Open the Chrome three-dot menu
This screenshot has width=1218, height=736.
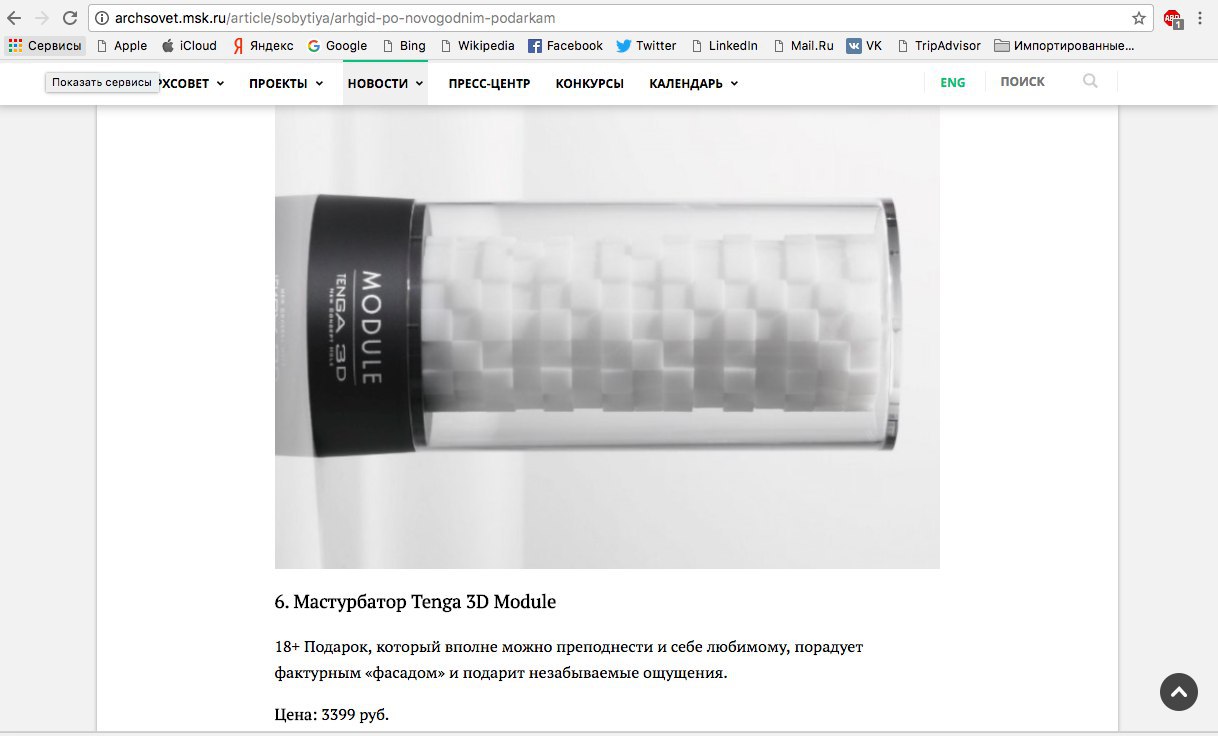coord(1200,18)
